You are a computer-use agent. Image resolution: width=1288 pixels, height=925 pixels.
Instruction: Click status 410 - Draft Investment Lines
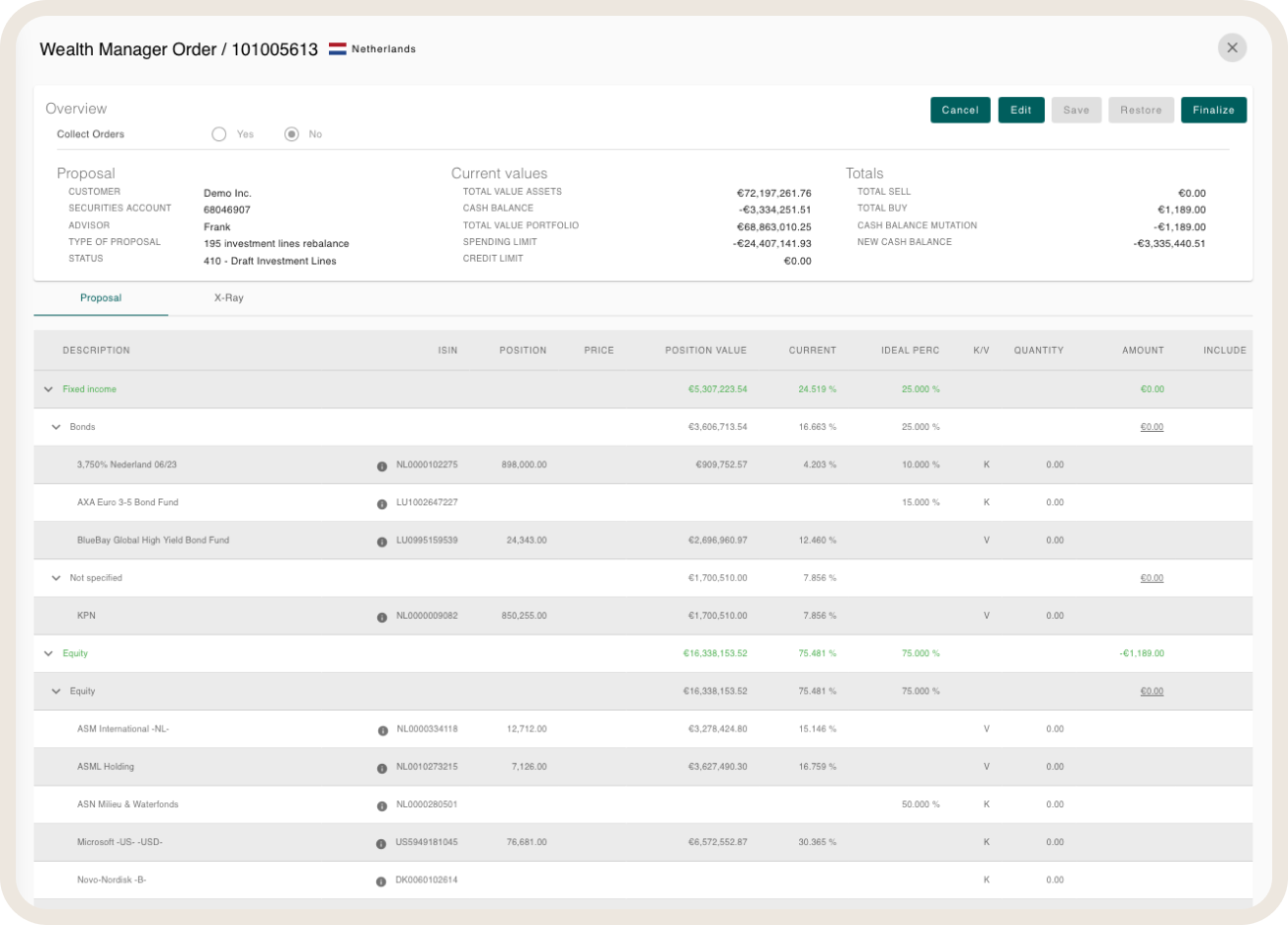[x=270, y=261]
